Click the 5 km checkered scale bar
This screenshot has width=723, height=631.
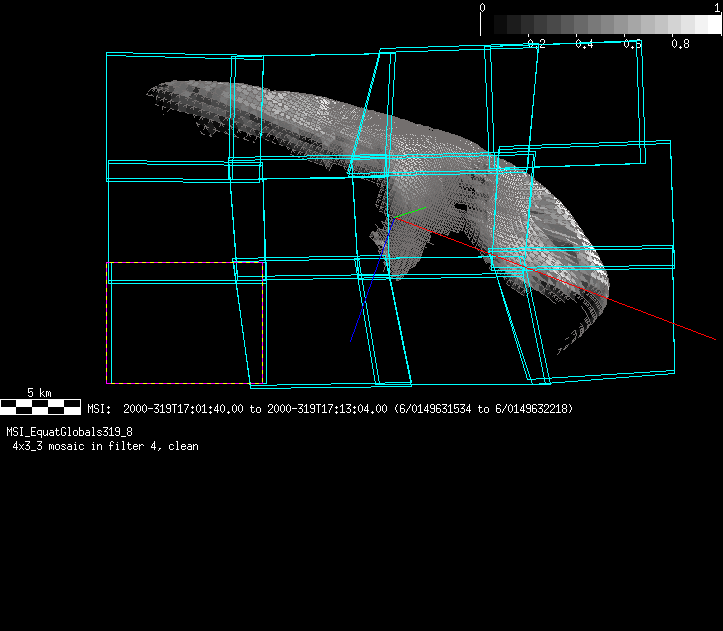[40, 406]
